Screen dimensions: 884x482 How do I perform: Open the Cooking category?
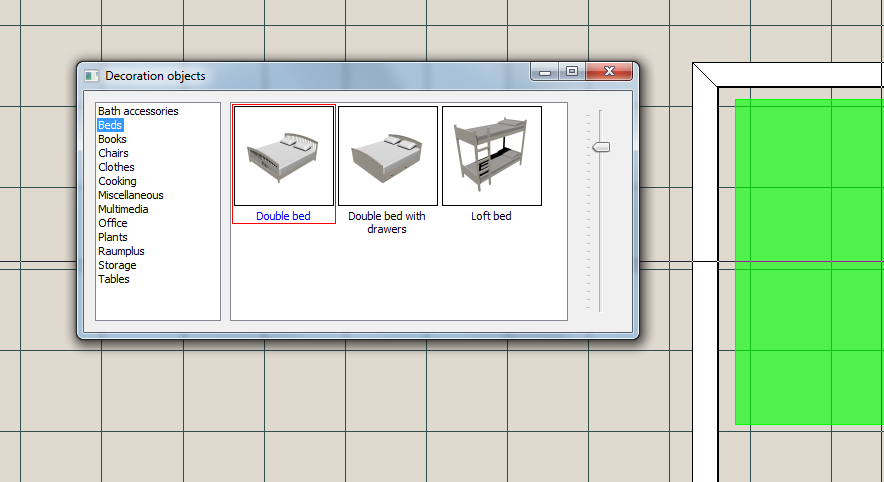pos(117,181)
